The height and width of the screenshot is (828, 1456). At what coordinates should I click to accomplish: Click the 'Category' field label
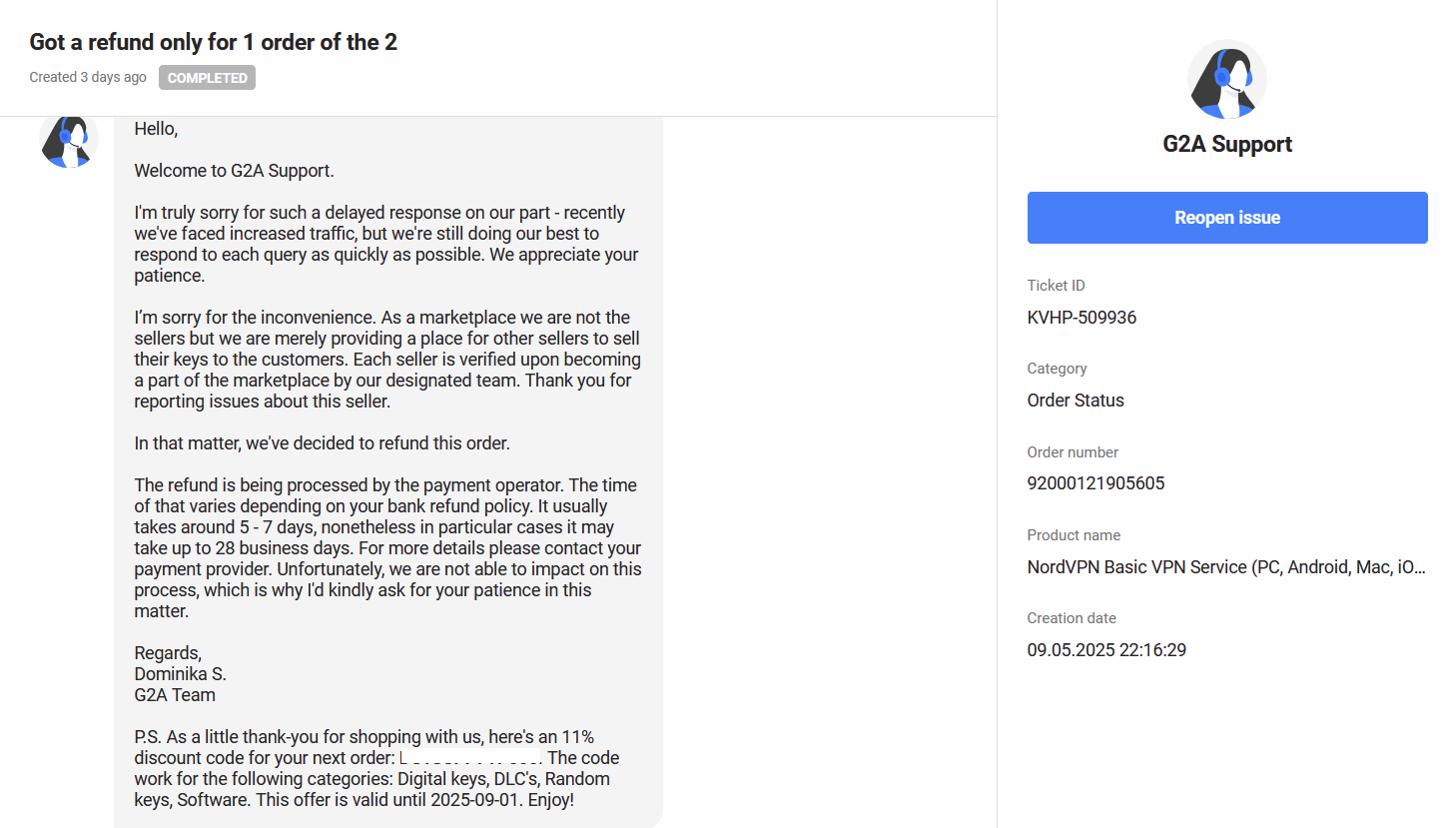1057,369
